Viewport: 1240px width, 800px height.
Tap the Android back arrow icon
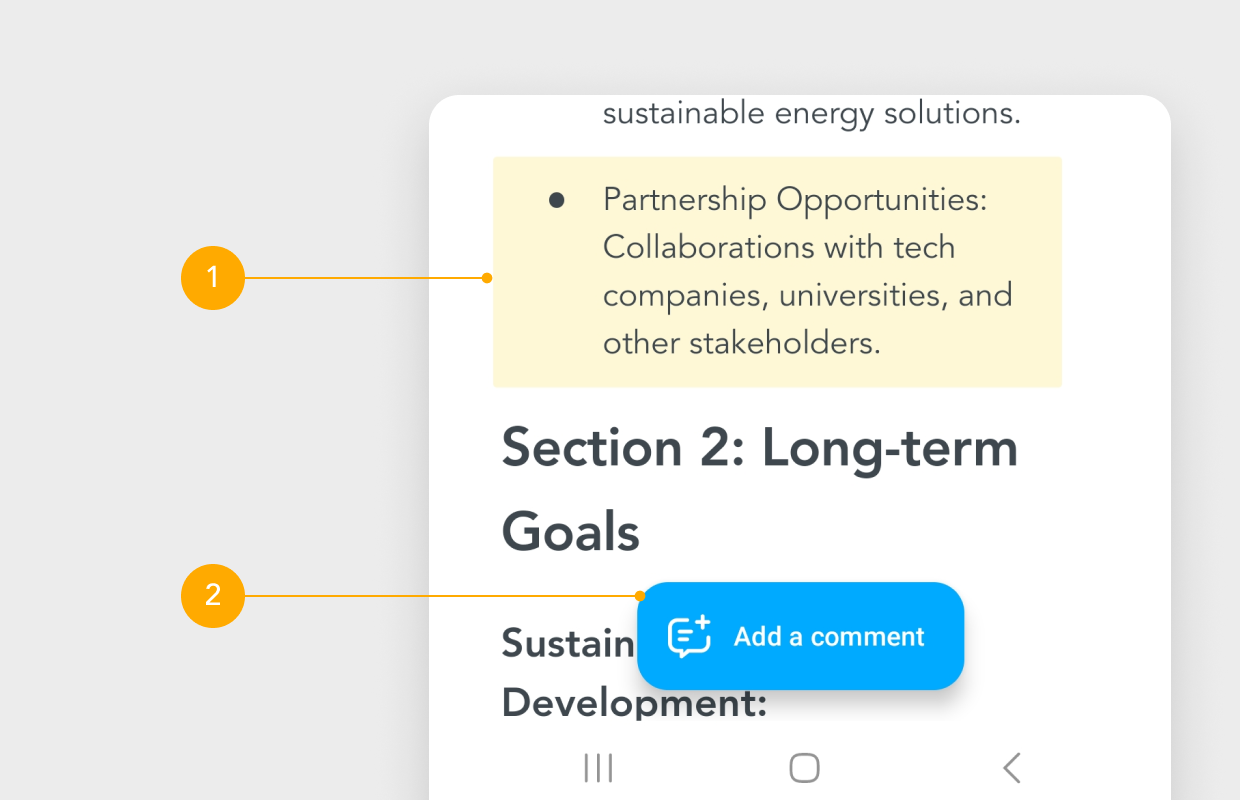tap(1011, 768)
